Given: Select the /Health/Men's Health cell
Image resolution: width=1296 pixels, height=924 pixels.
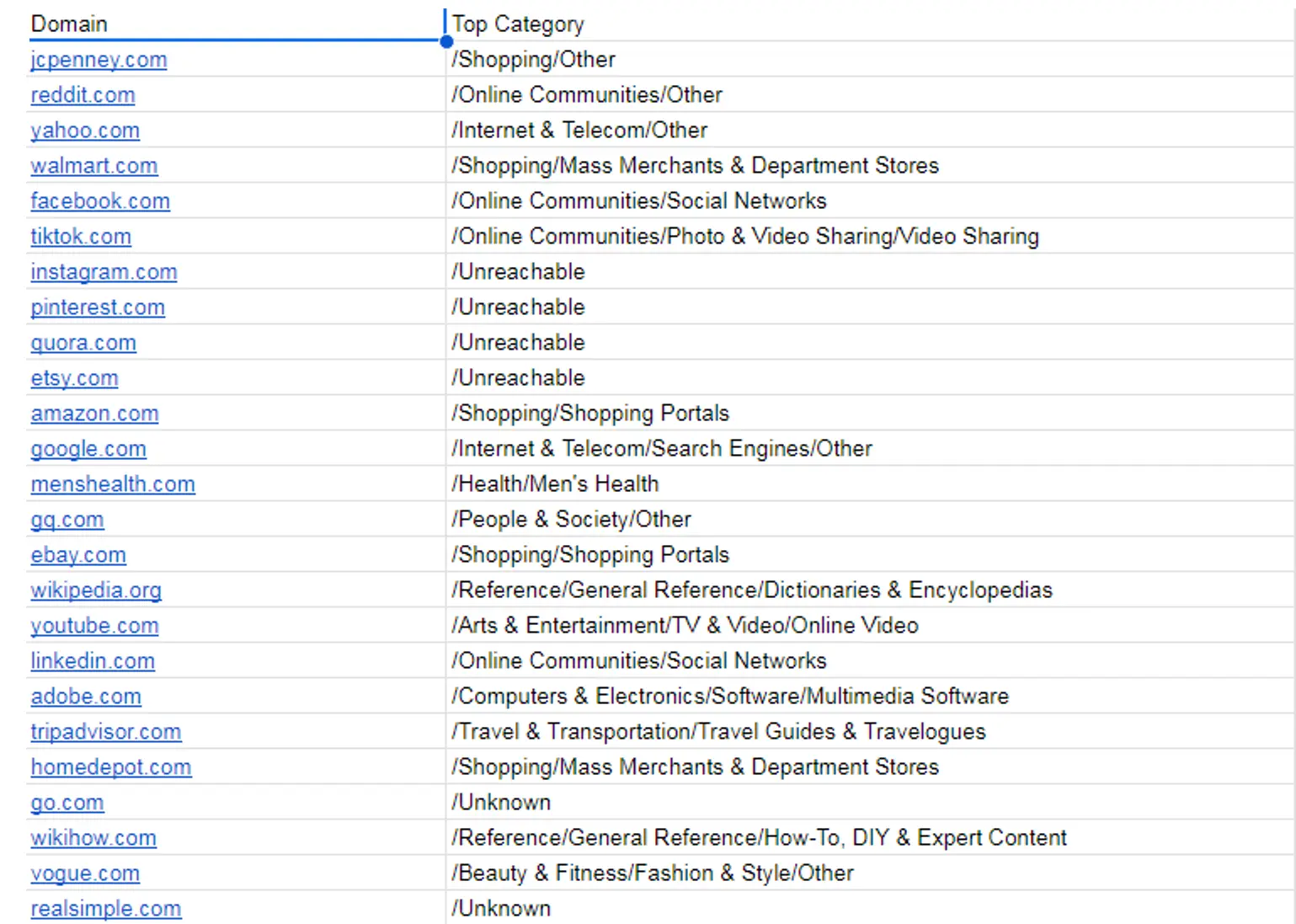Looking at the screenshot, I should click(555, 484).
